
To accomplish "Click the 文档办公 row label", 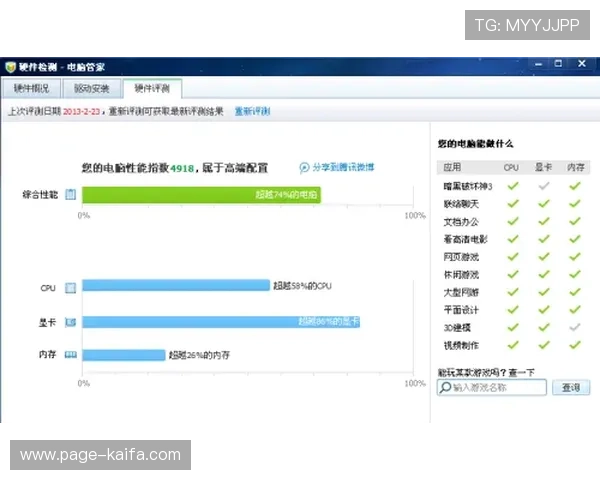I will coord(461,222).
